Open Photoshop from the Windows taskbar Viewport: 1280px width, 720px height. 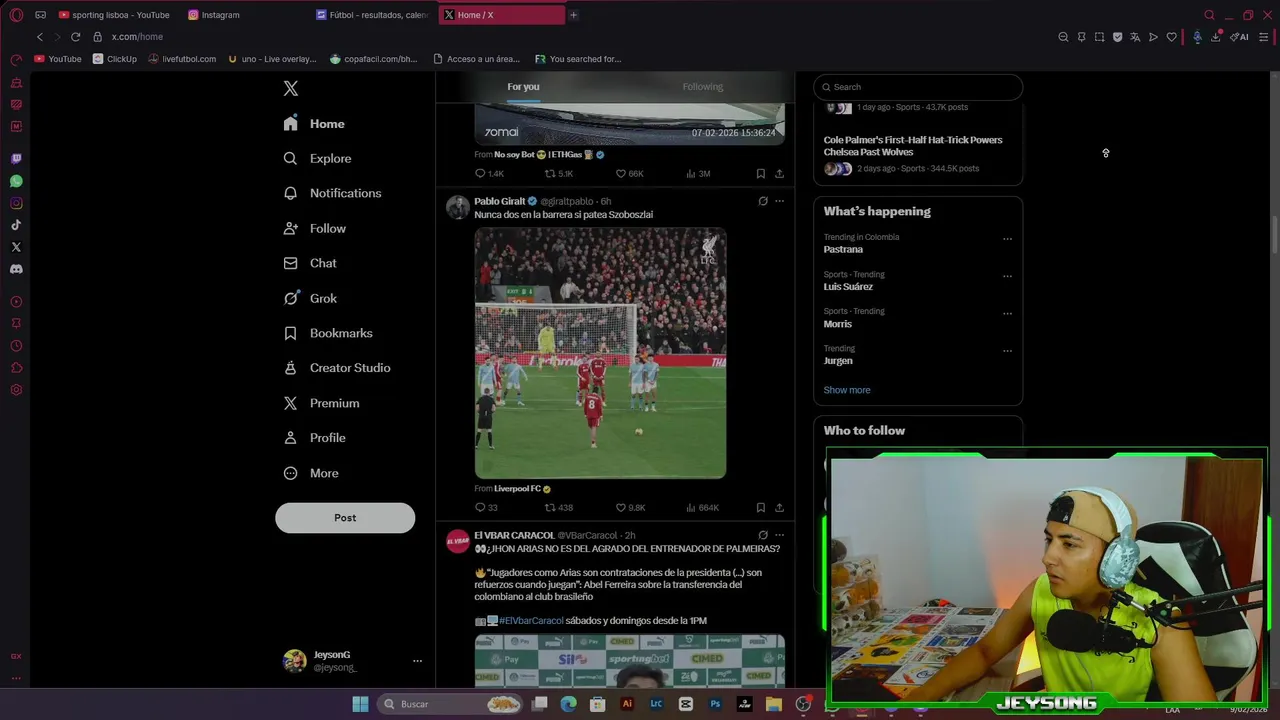(715, 704)
